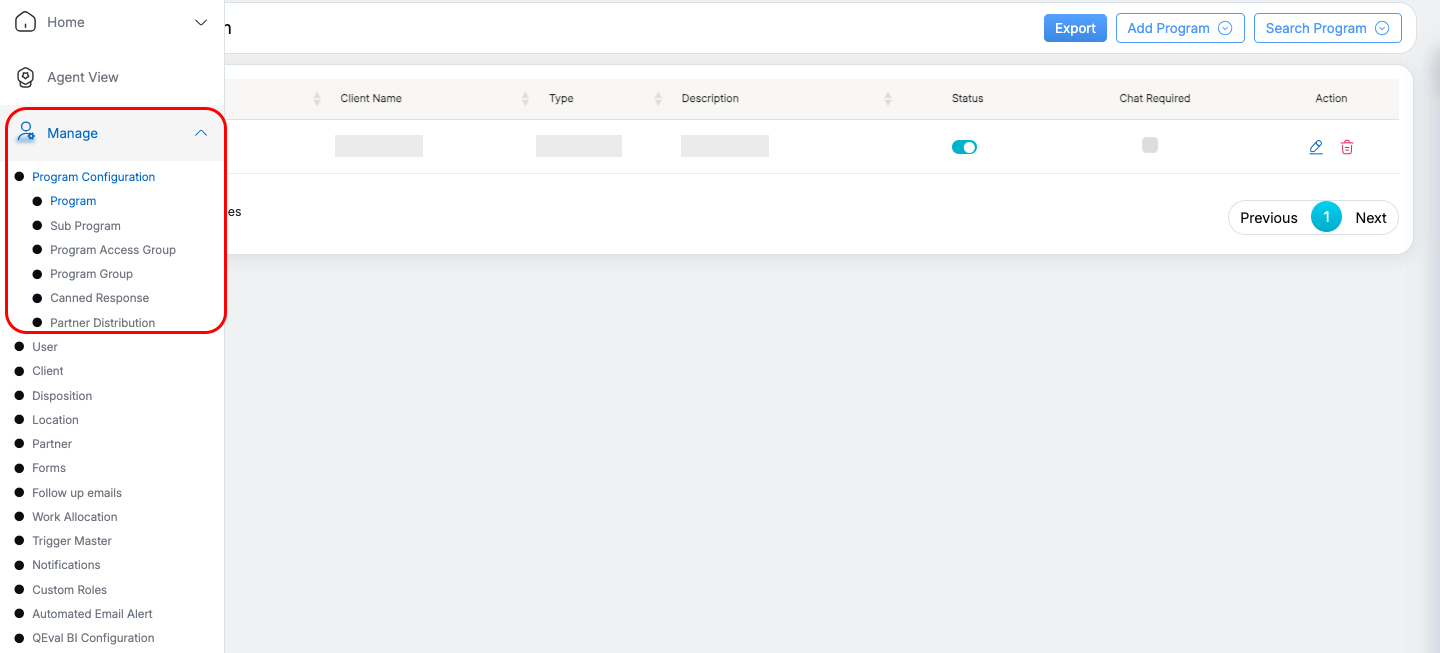Click the red trash delete icon
The image size is (1440, 653).
tap(1347, 147)
